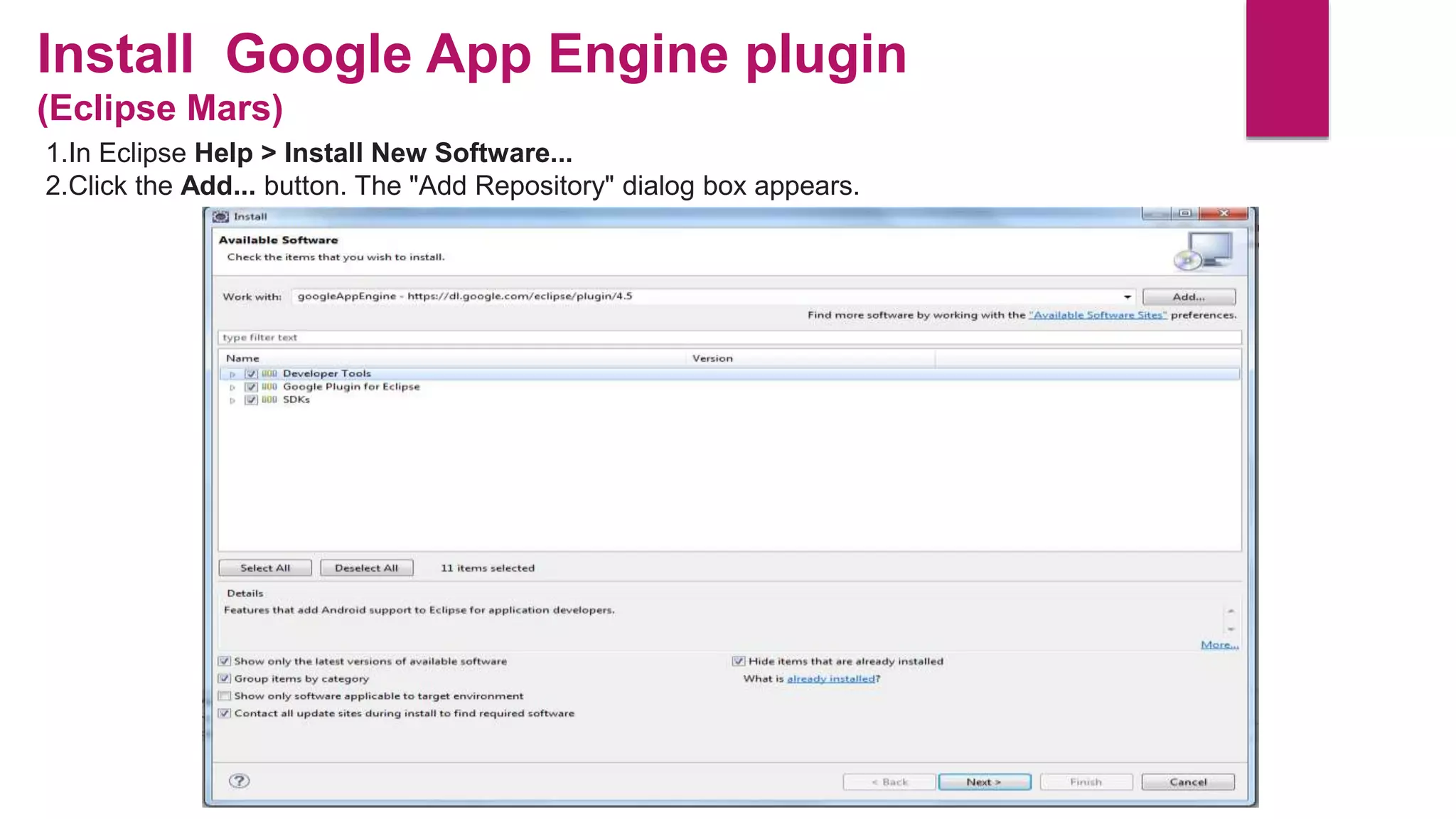Click the '11 items selected' text
1456x819 pixels.
pyautogui.click(x=488, y=568)
